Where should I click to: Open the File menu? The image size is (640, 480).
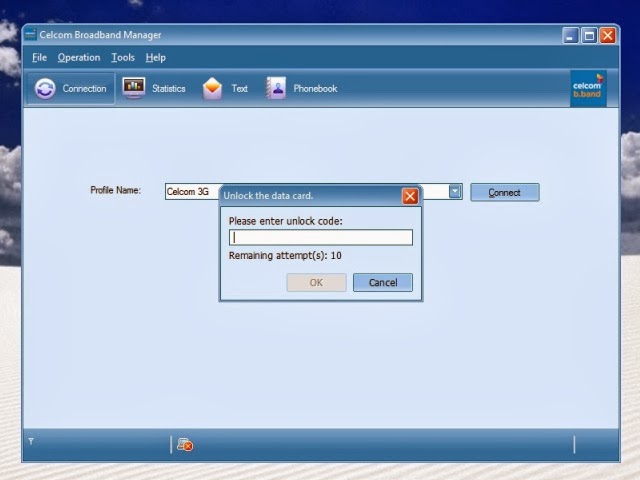click(x=40, y=58)
